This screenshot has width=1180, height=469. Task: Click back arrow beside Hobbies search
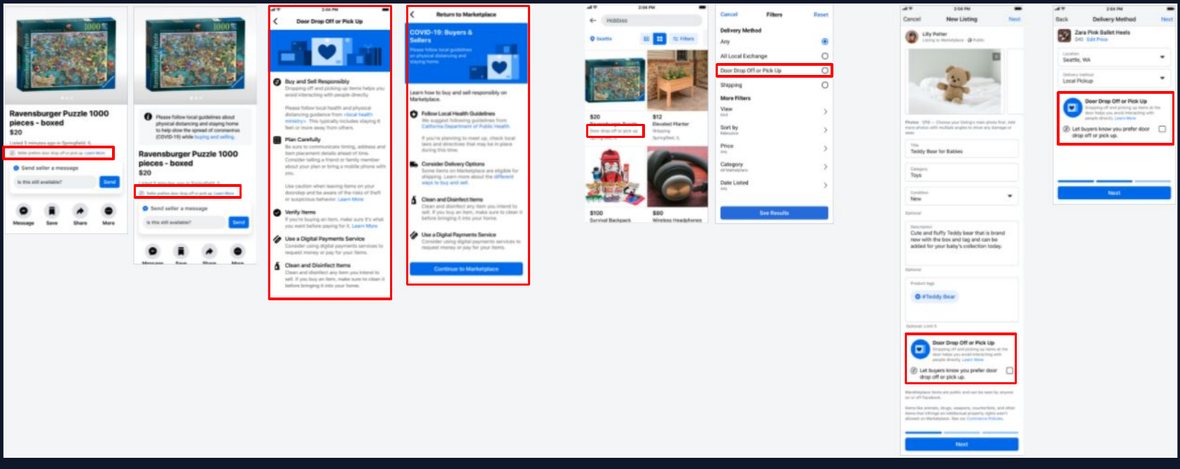[593, 20]
